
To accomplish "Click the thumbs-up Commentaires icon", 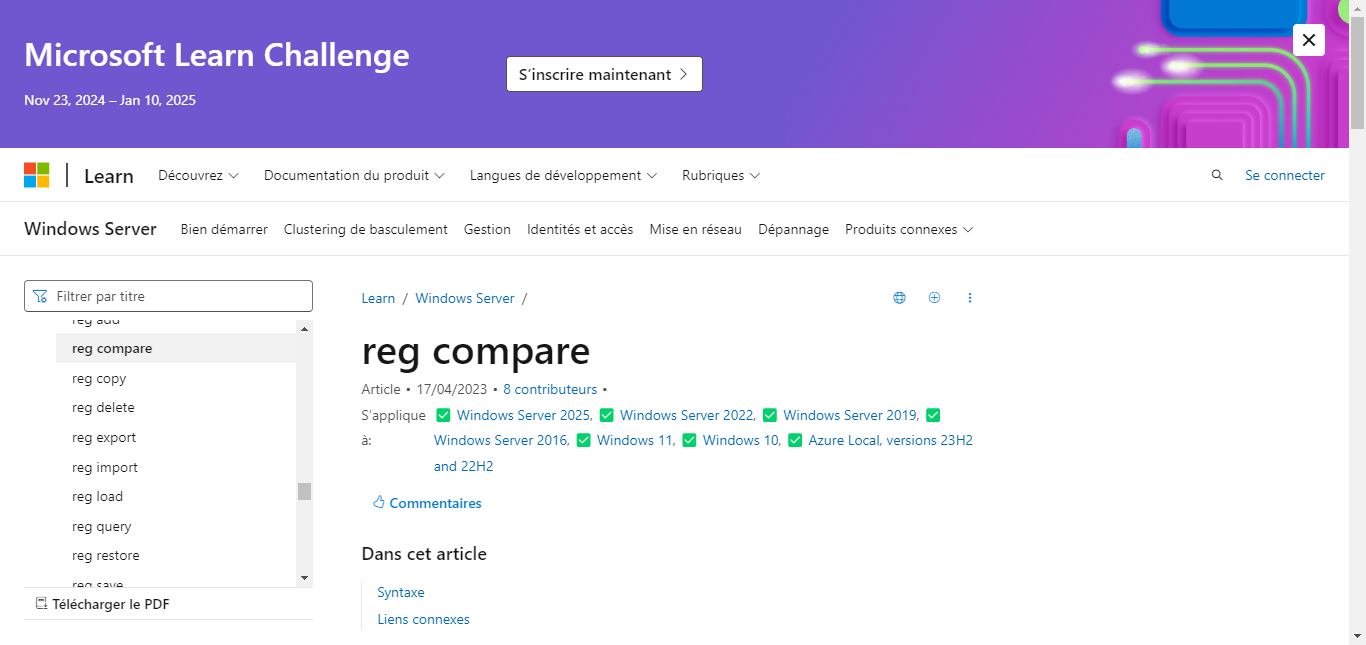I will (379, 503).
